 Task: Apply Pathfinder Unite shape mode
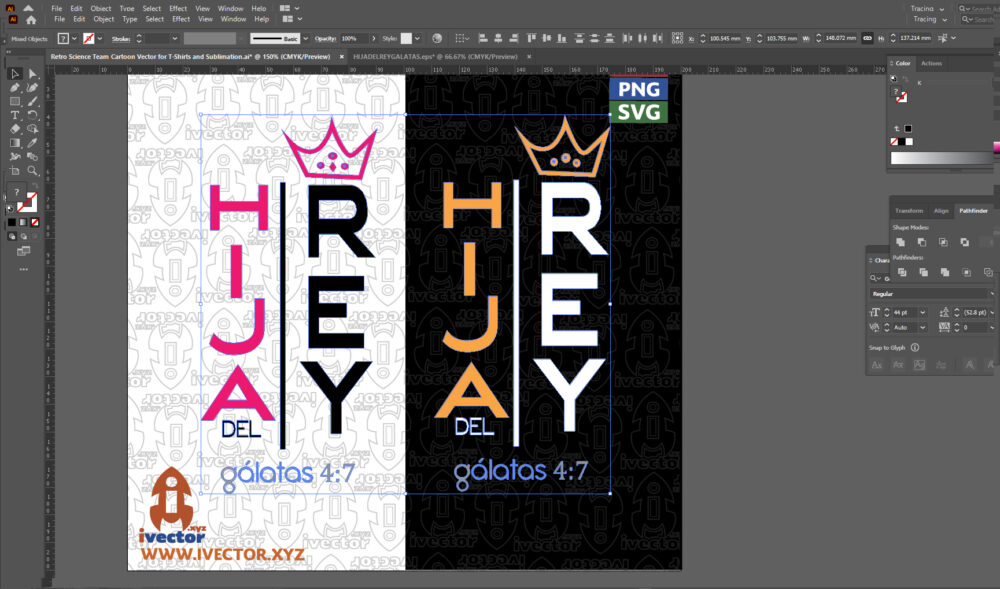pyautogui.click(x=901, y=242)
